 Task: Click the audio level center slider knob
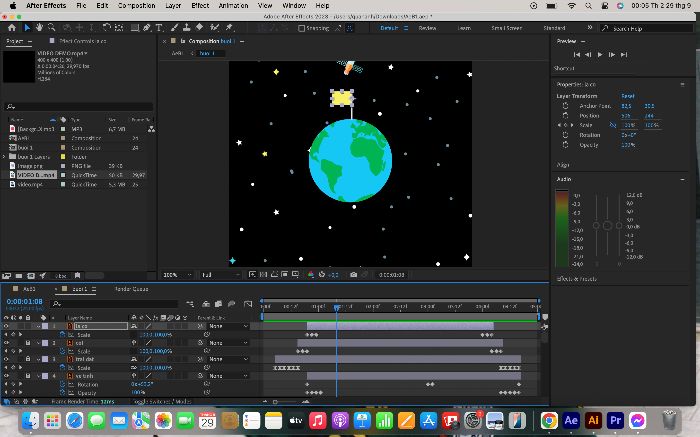point(607,225)
